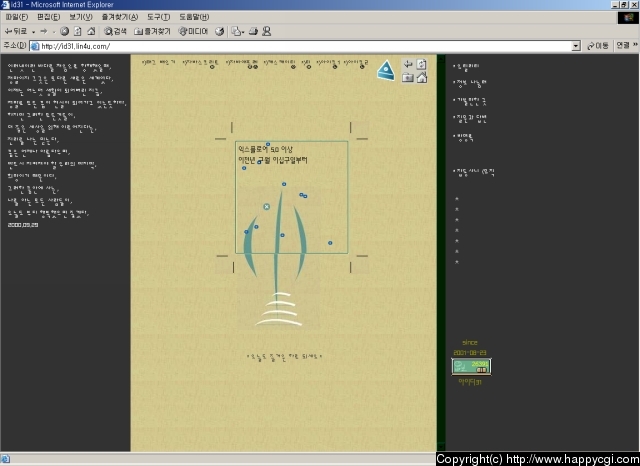640x466 pixels.
Task: Open the 도움말(H) menu
Action: 194,17
